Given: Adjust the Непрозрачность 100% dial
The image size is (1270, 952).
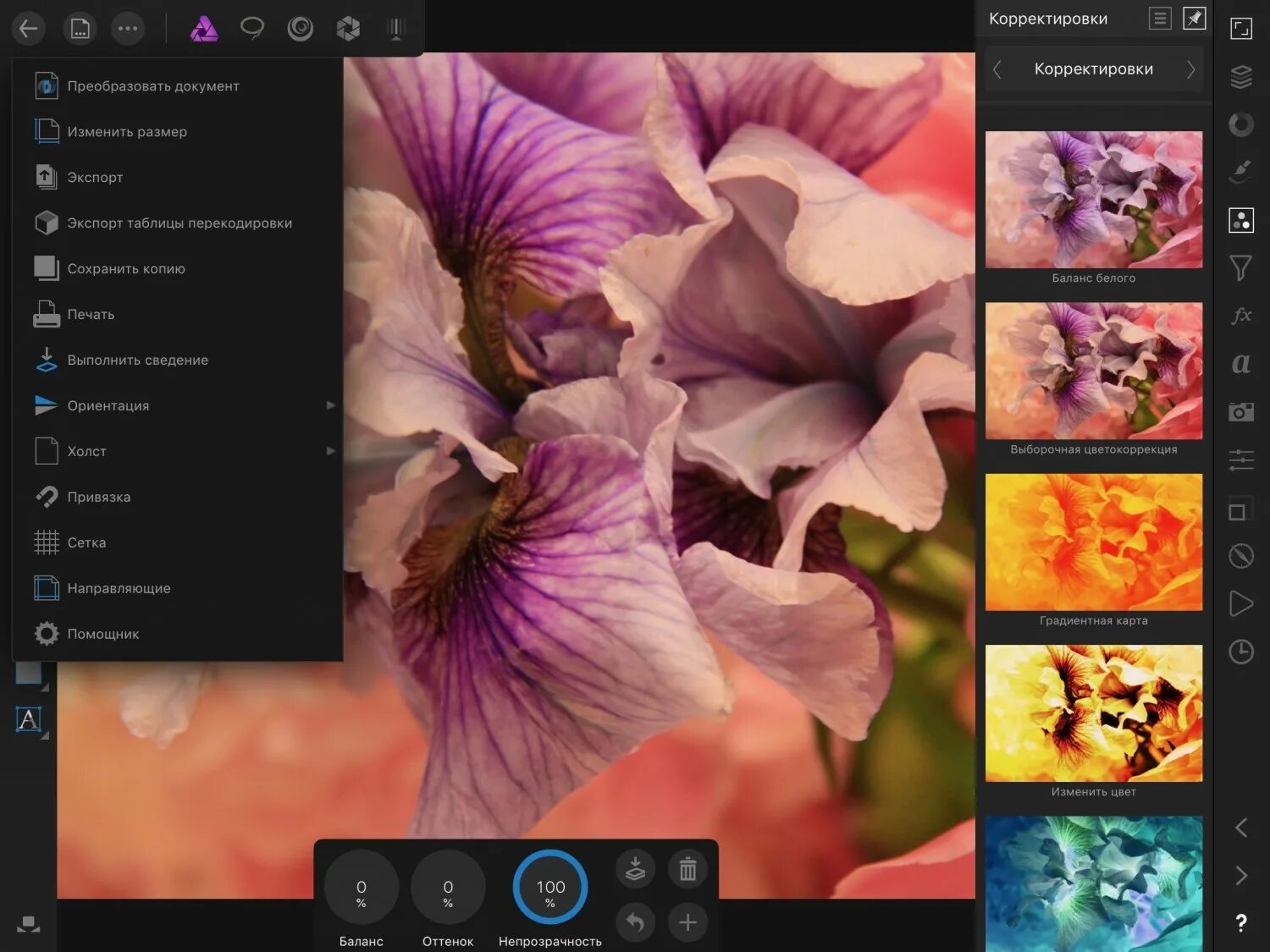Looking at the screenshot, I should 550,887.
